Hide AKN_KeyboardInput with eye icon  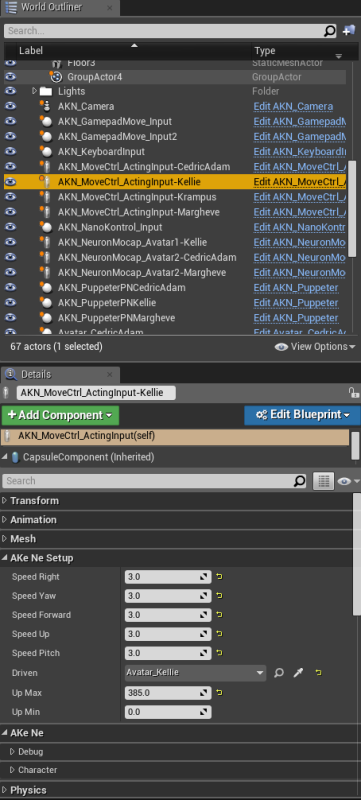click(10, 152)
